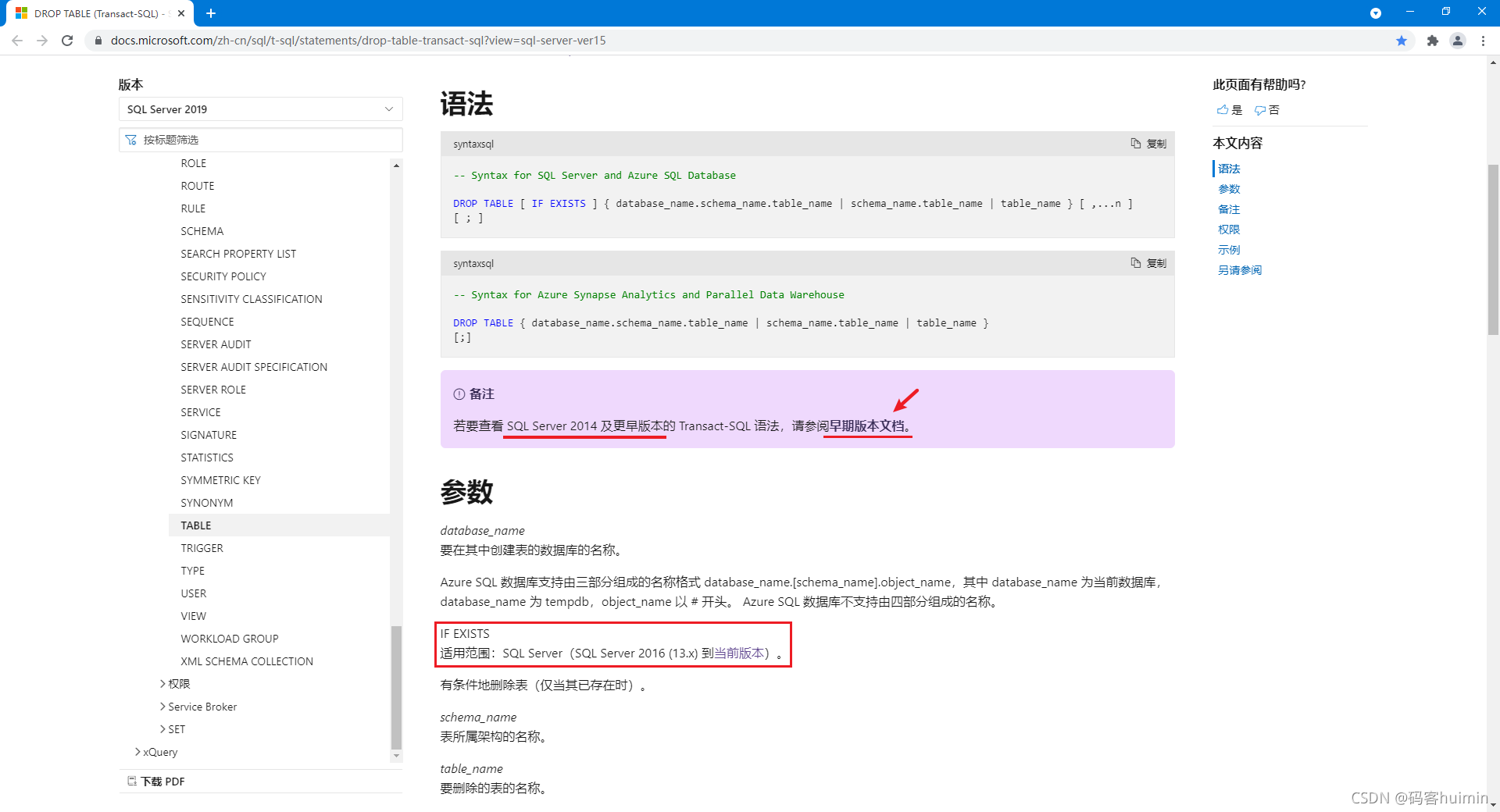Mark page unhelpful with 否 thumbs down
Screen dimensions: 1500x812
point(1267,110)
